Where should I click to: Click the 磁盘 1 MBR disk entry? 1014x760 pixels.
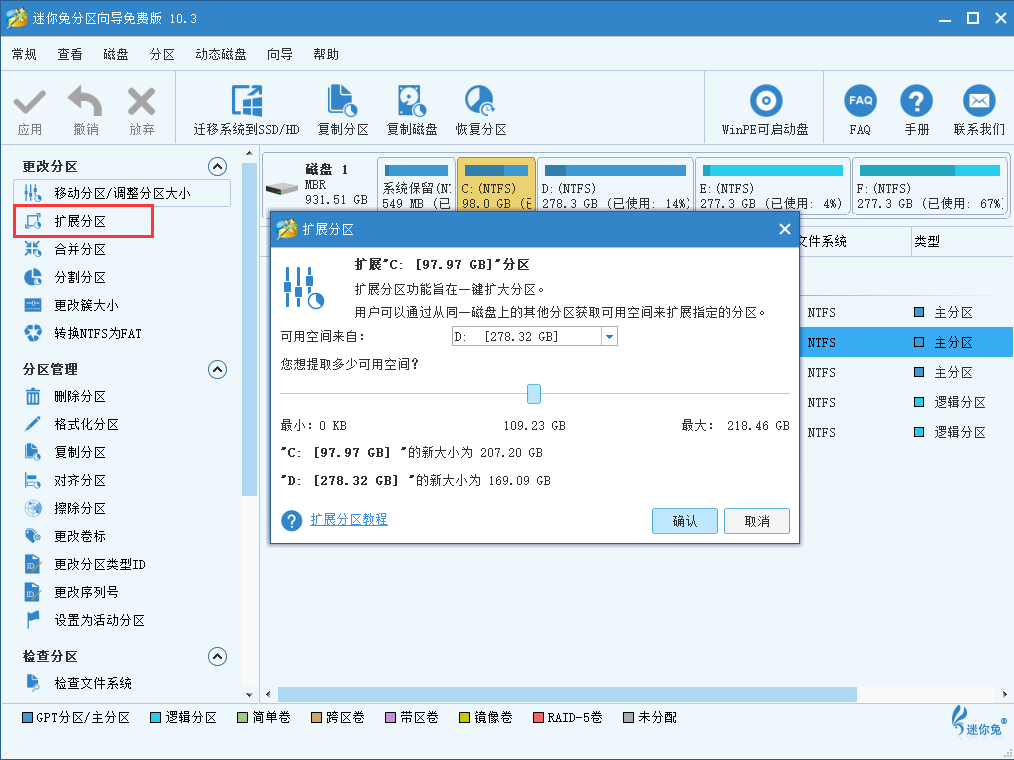319,186
